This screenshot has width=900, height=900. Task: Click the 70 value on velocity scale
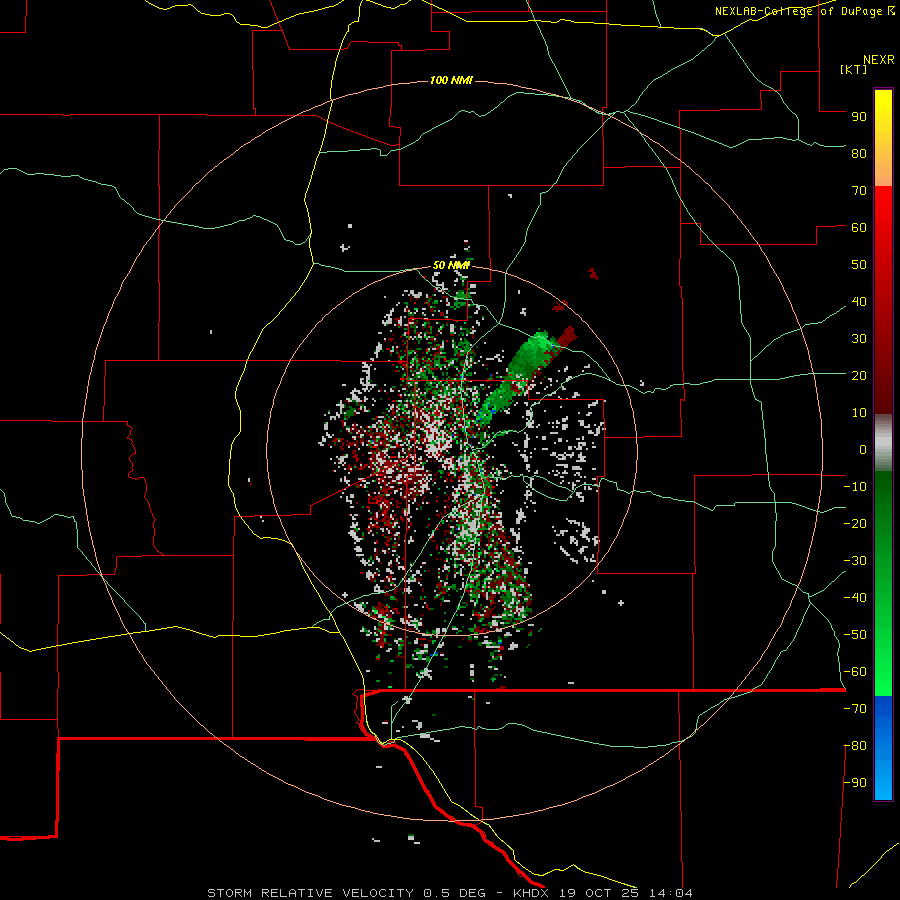(859, 191)
